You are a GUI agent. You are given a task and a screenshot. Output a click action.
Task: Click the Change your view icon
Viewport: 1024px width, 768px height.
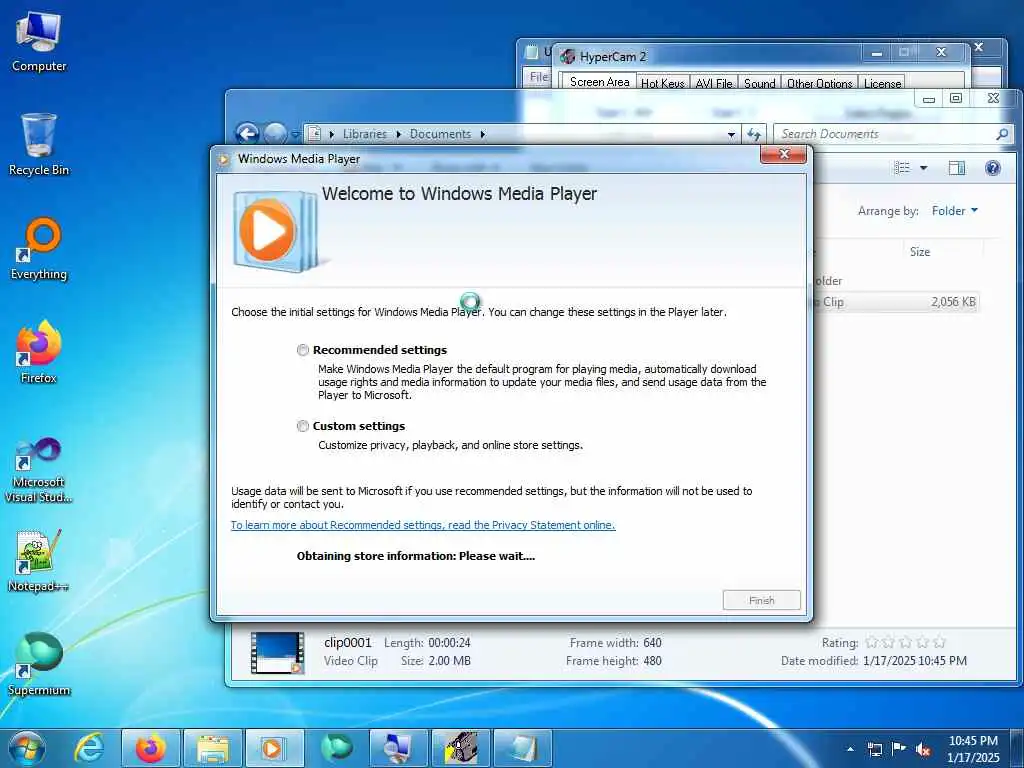902,168
